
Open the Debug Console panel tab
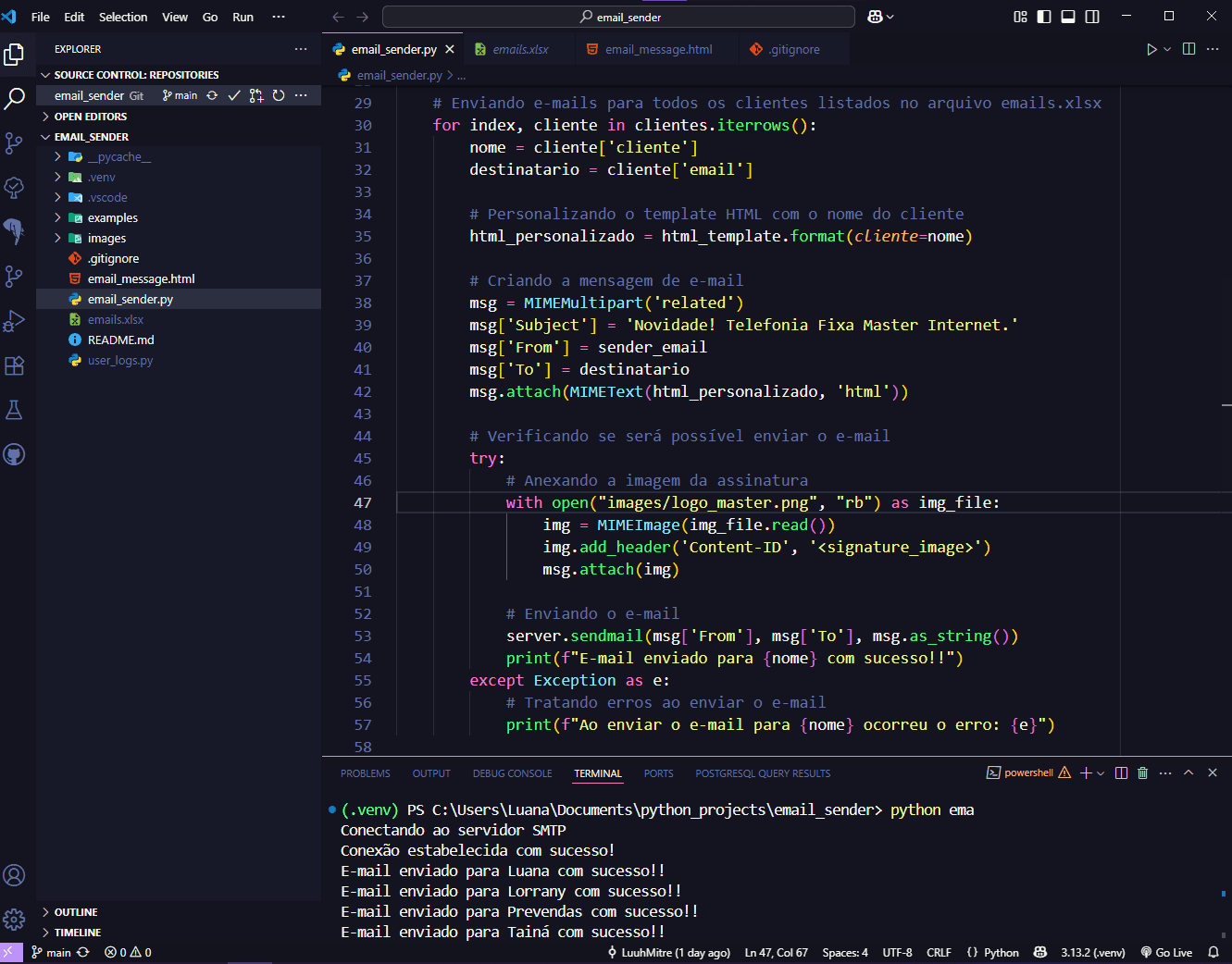click(x=512, y=773)
